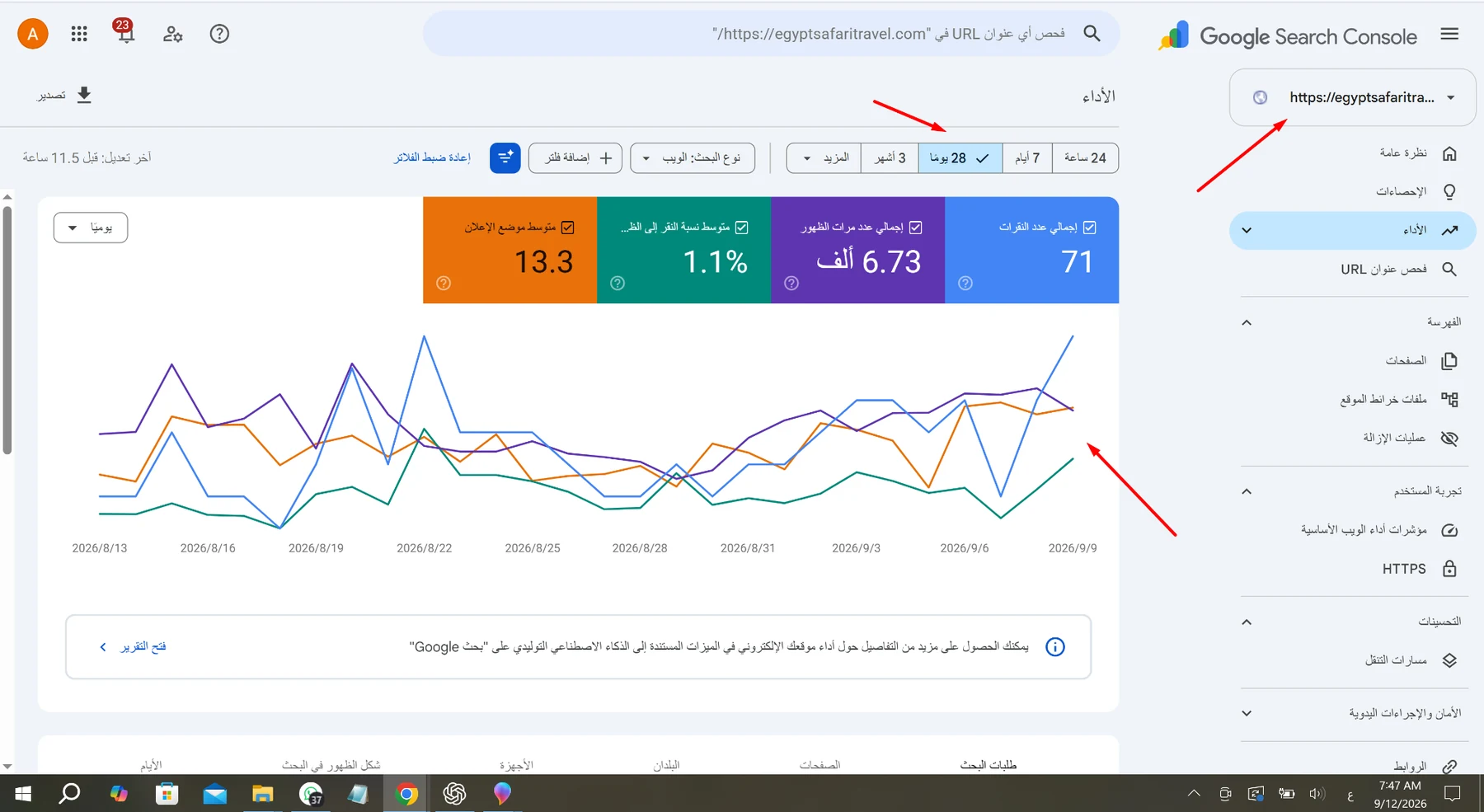Image resolution: width=1484 pixels, height=812 pixels.
Task: Click the search magnifier in URL inspection bar
Action: click(x=1092, y=33)
